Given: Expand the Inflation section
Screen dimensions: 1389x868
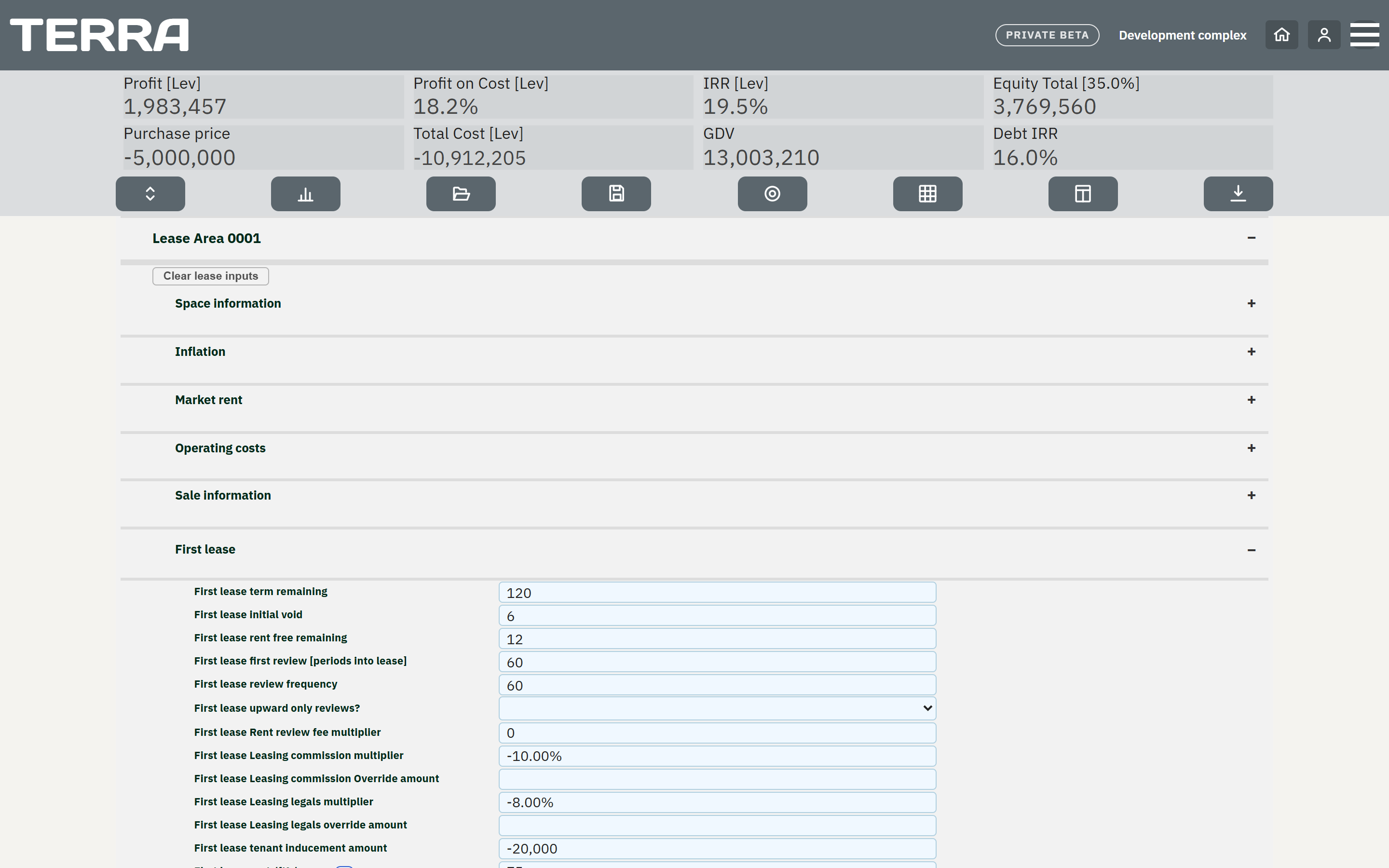Looking at the screenshot, I should click(1251, 352).
